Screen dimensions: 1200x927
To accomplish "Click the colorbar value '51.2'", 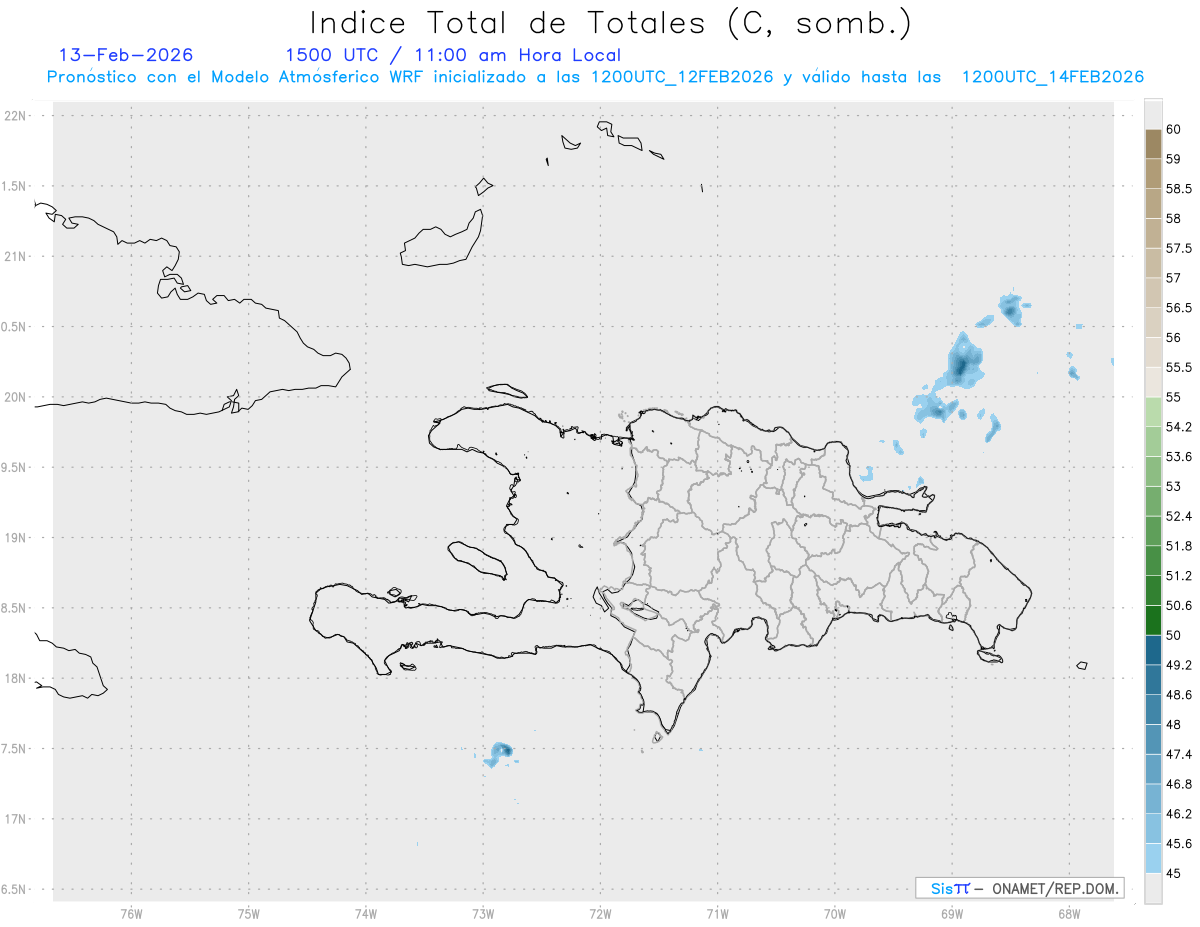I will [1179, 576].
